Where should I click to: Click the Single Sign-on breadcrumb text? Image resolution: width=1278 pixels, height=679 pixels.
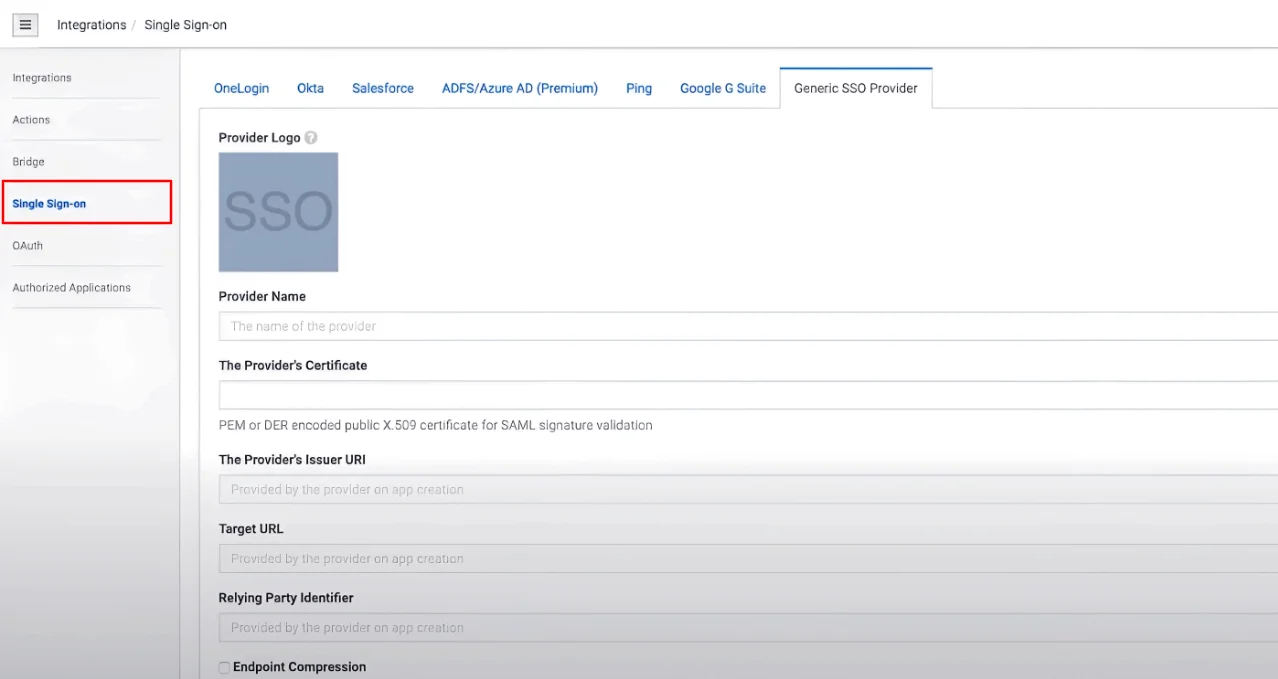click(186, 25)
